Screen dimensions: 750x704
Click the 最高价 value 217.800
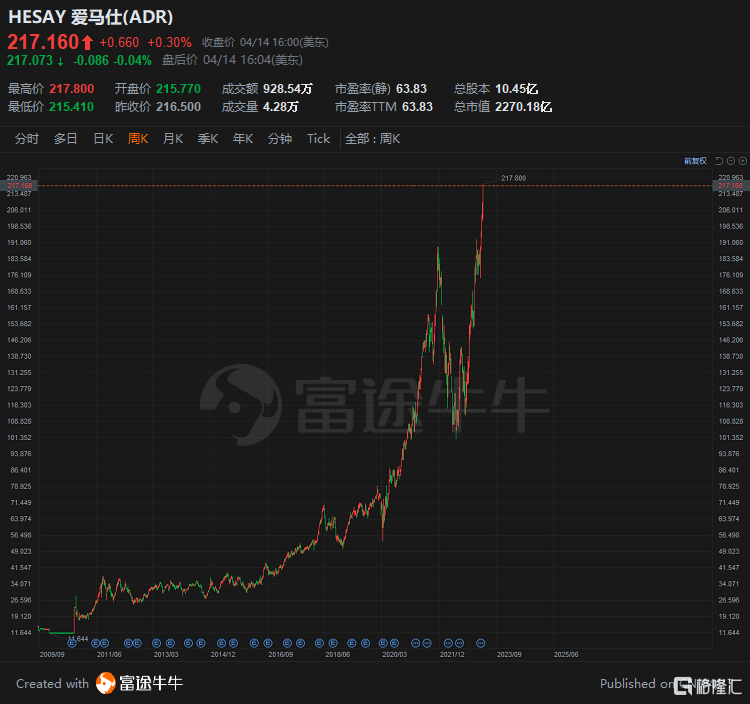point(72,89)
